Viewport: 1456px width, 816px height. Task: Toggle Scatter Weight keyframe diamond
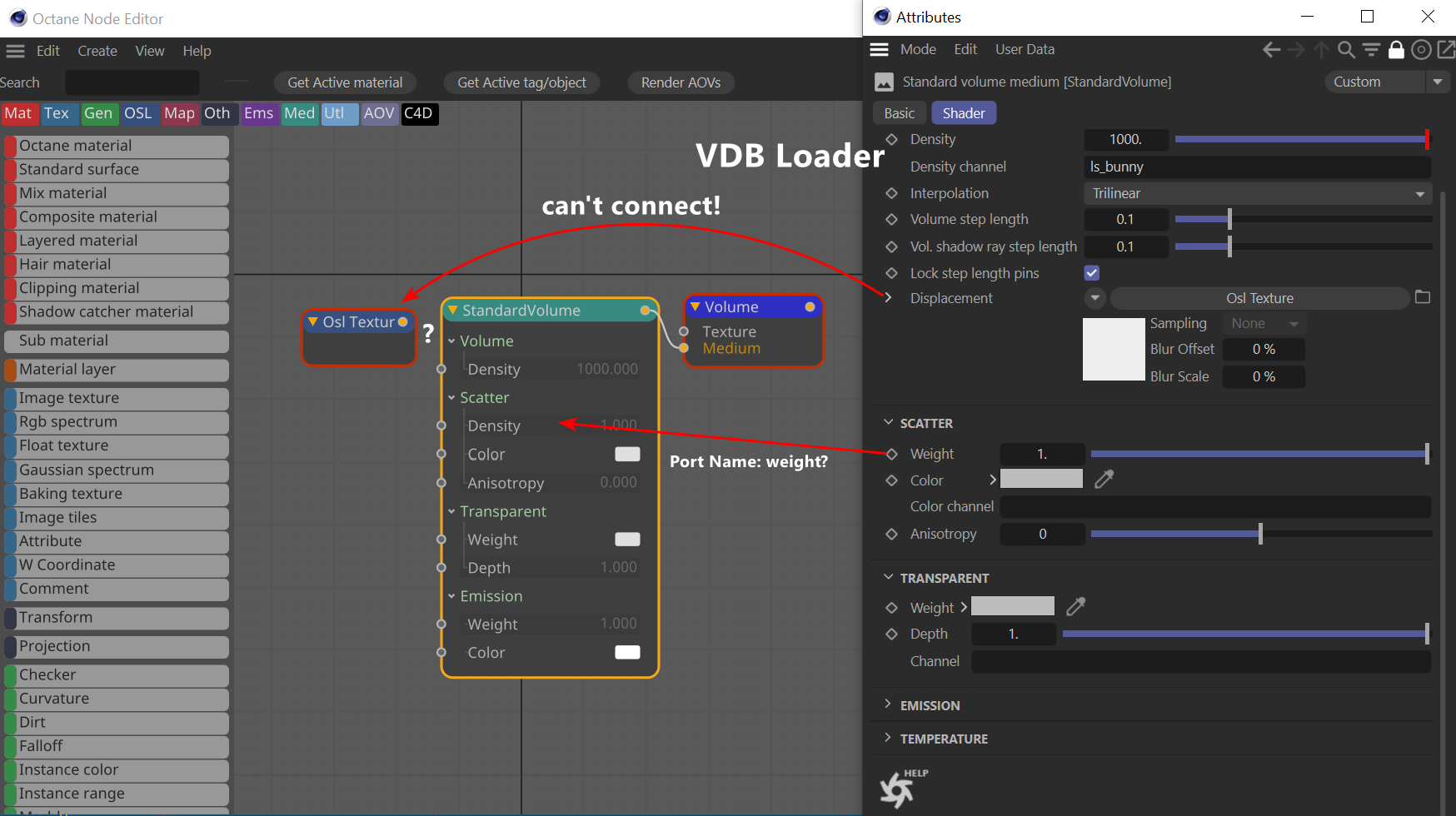[891, 454]
